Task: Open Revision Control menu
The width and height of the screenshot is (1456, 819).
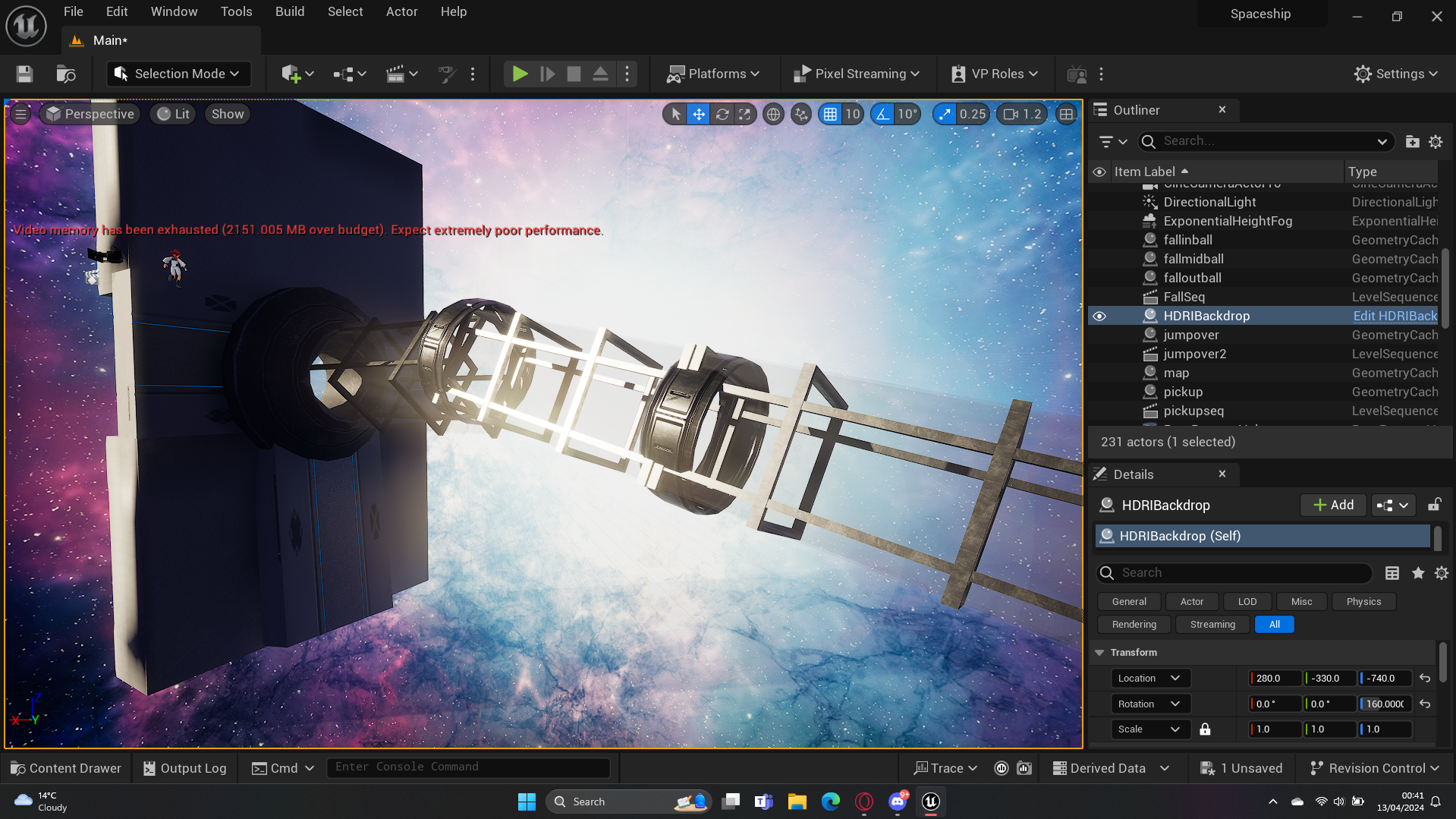Action: point(1375,768)
